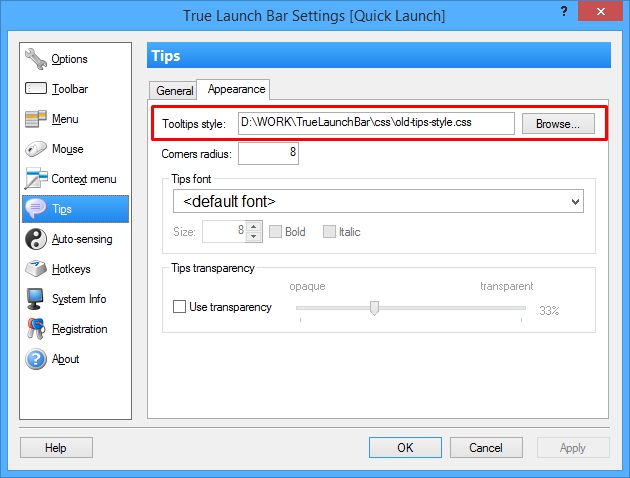
Task: Click the transparency slider handle
Action: [x=374, y=308]
